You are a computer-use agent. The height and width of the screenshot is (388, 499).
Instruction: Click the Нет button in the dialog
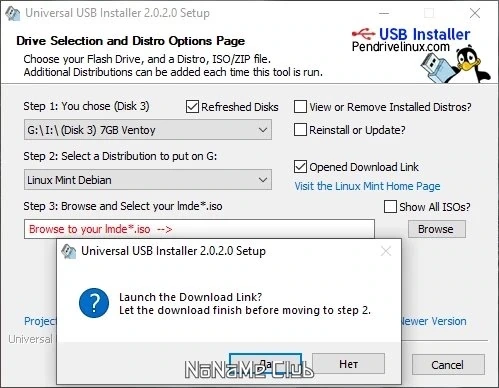[x=348, y=364]
